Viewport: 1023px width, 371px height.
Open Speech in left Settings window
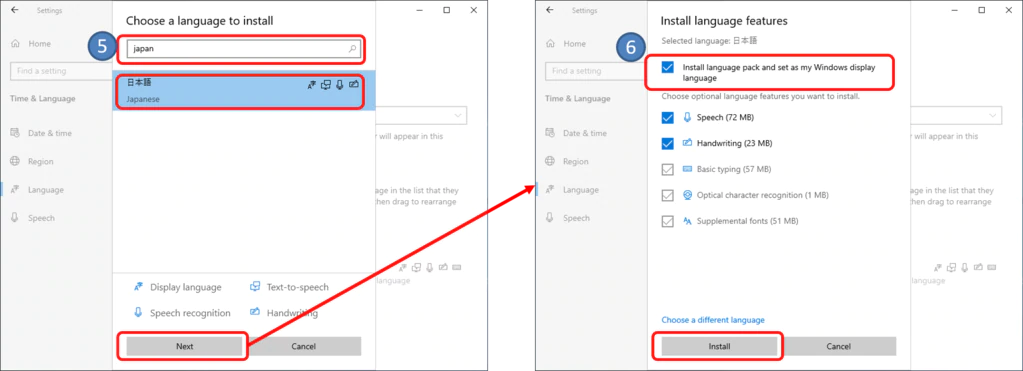pyautogui.click(x=41, y=218)
